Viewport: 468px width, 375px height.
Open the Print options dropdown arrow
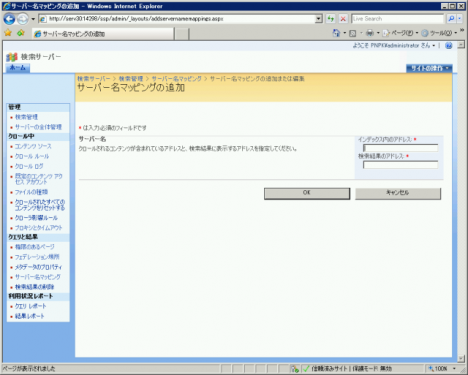[x=378, y=33]
